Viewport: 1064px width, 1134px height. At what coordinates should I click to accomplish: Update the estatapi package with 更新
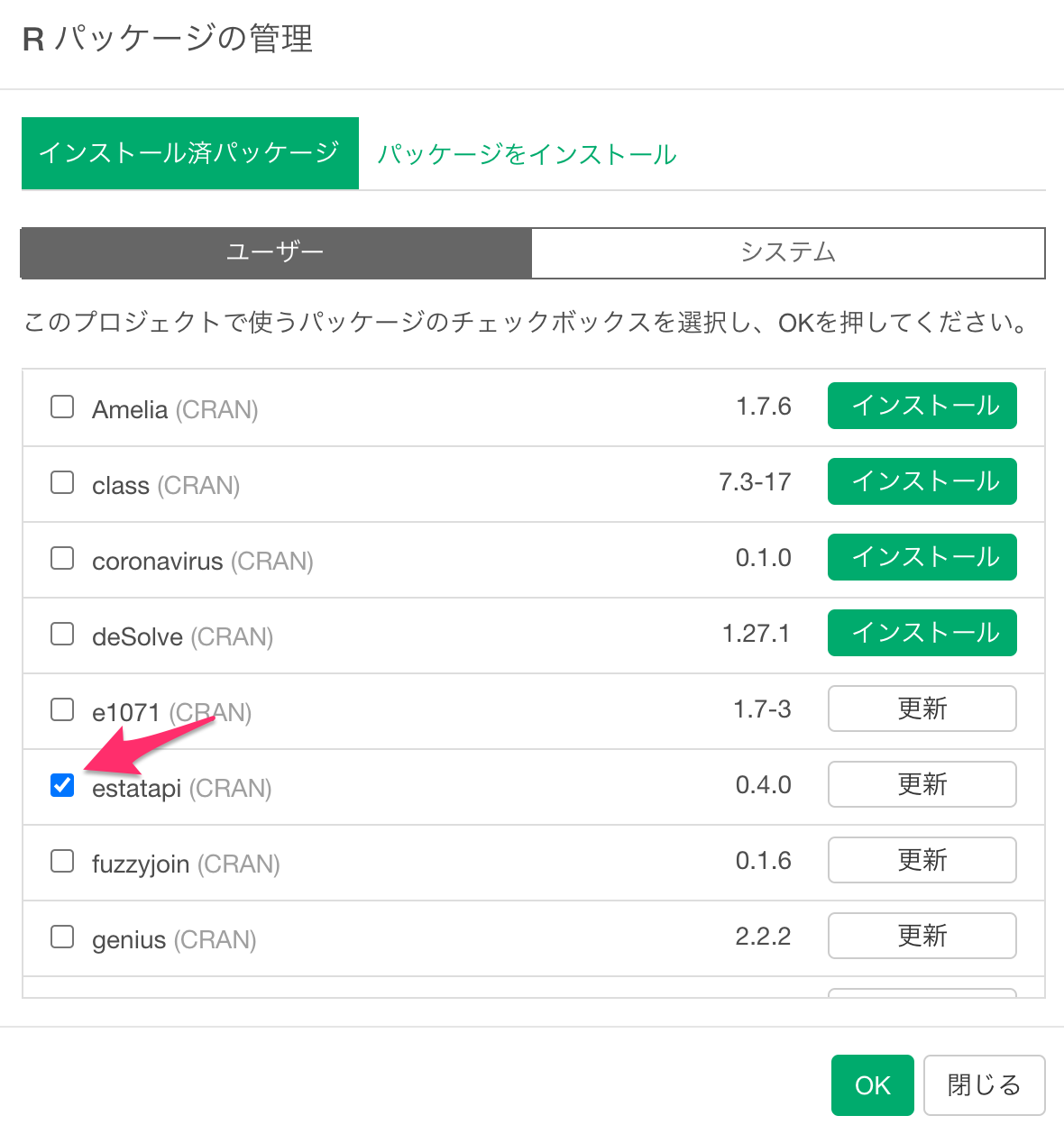pyautogui.click(x=922, y=784)
